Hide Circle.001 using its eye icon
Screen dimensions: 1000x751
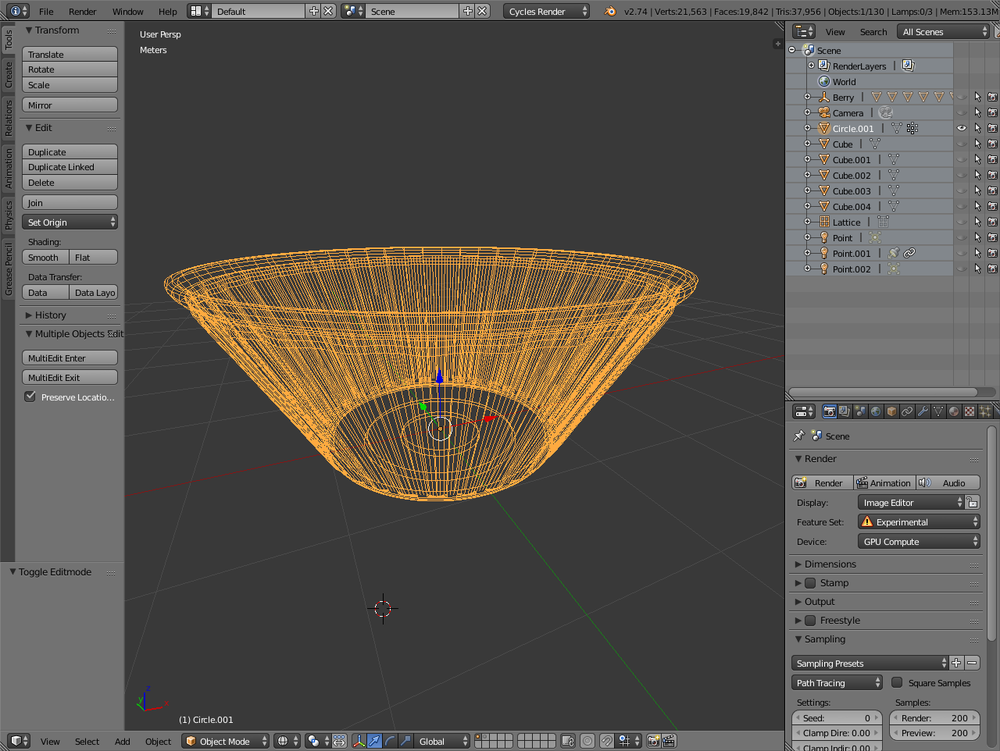(x=961, y=129)
